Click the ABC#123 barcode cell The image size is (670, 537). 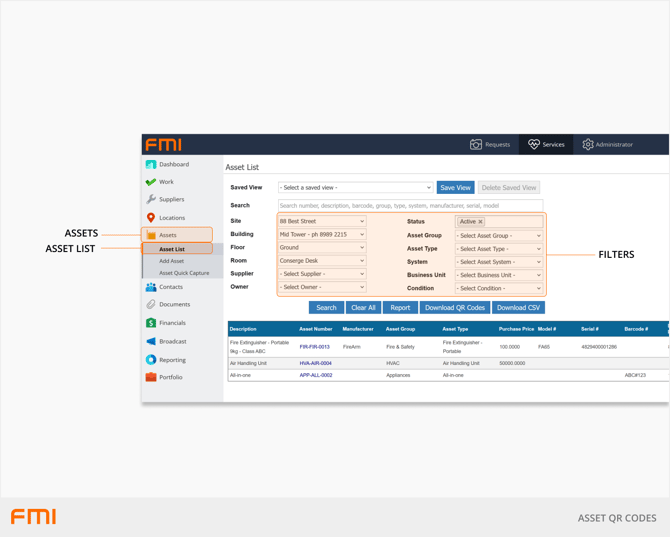[x=635, y=375]
